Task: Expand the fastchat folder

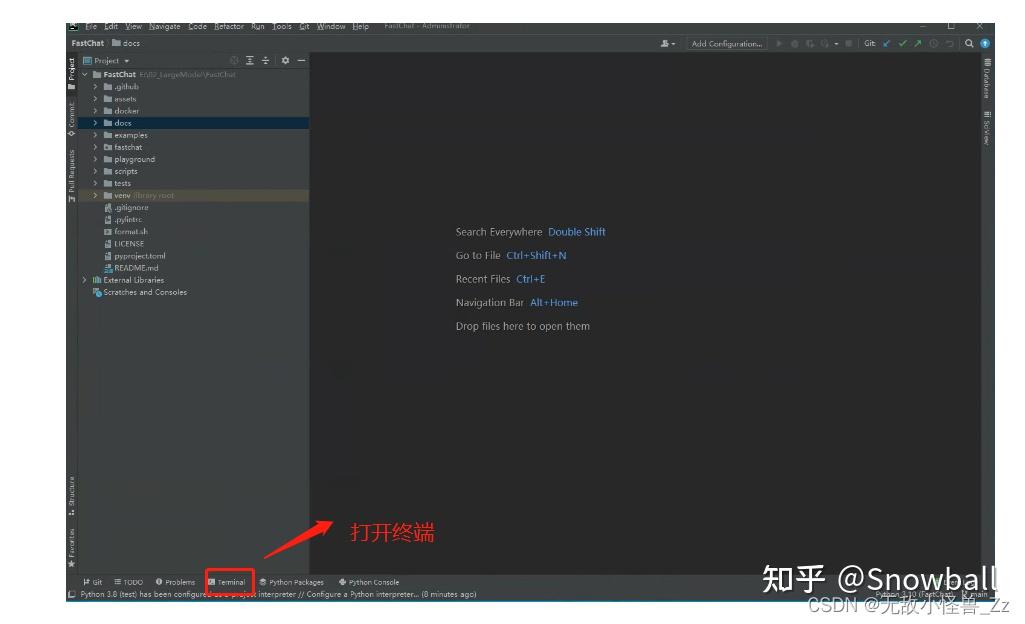Action: [95, 147]
